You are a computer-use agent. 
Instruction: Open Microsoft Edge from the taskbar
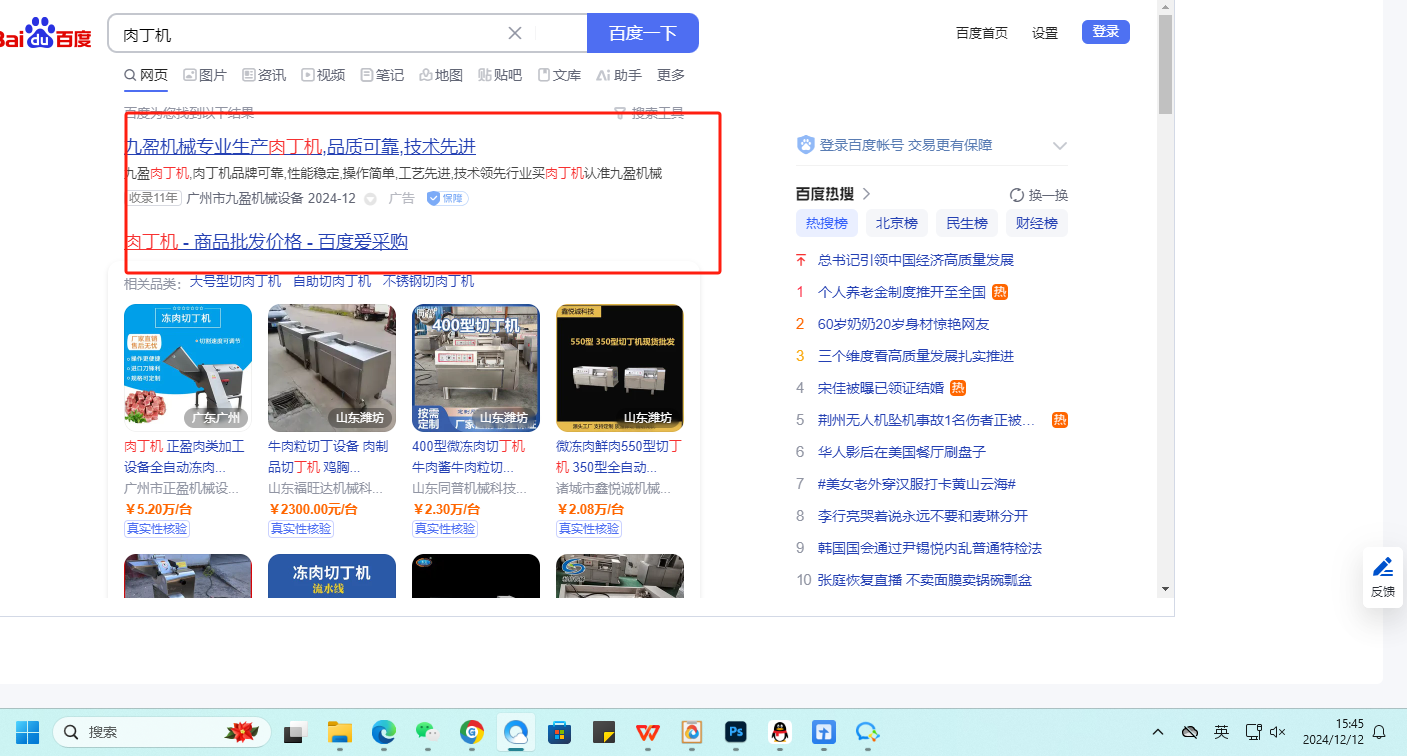click(384, 732)
